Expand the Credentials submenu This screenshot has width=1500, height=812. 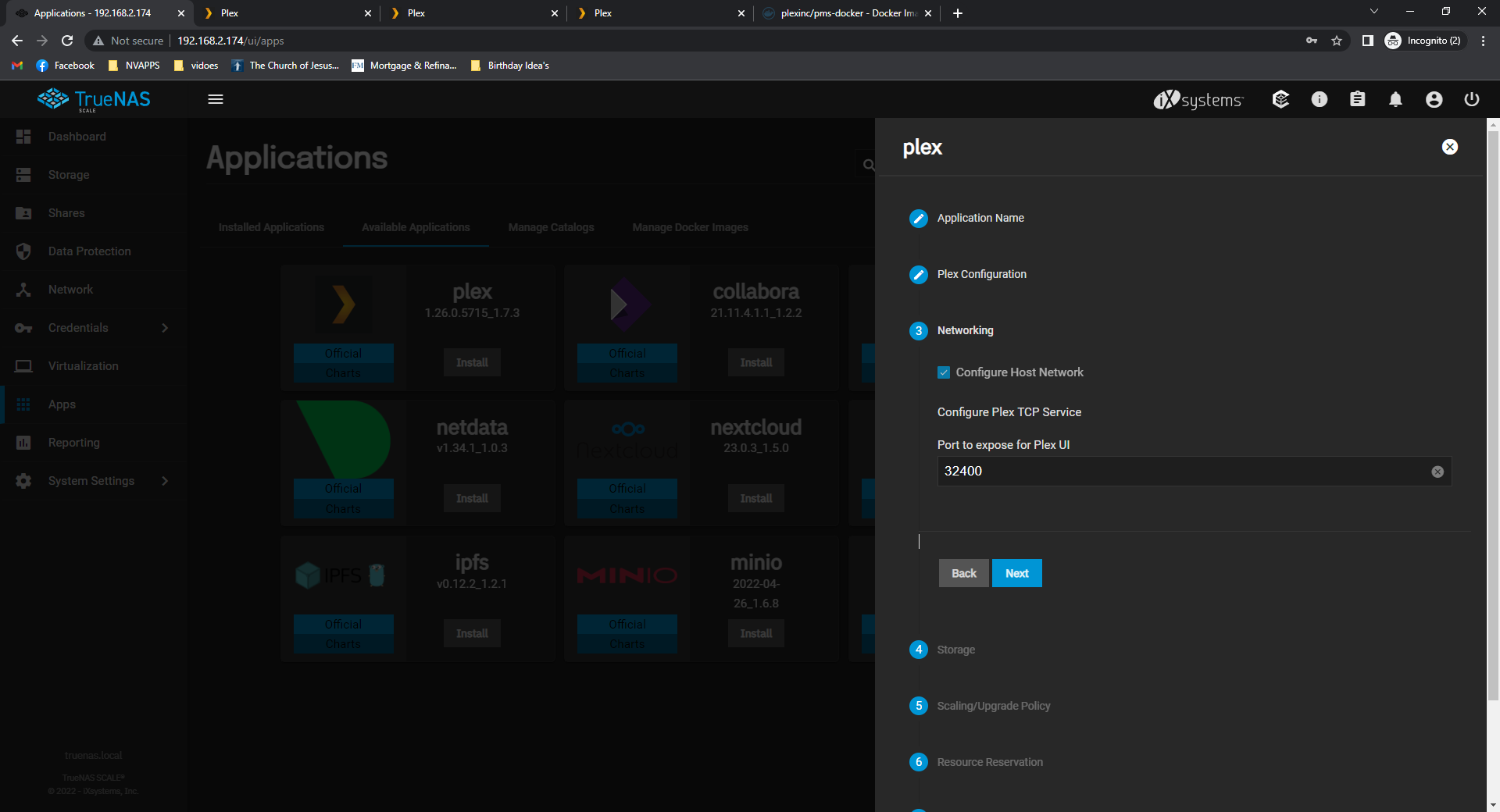pyautogui.click(x=165, y=328)
